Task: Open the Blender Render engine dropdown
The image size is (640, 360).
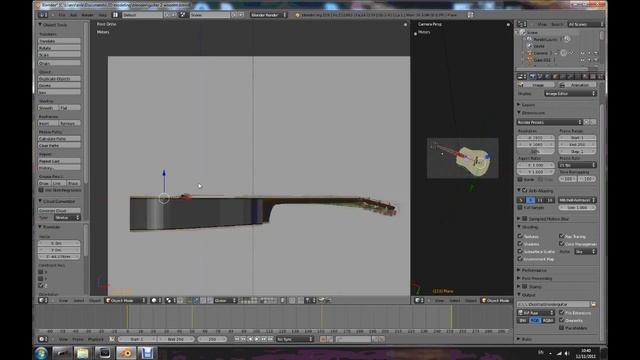Action: coord(268,15)
